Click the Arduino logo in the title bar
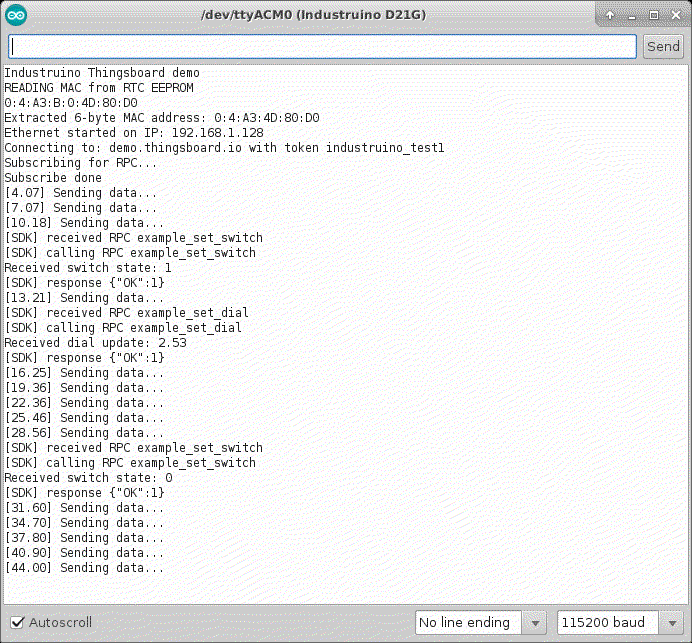Image resolution: width=692 pixels, height=643 pixels. click(18, 15)
